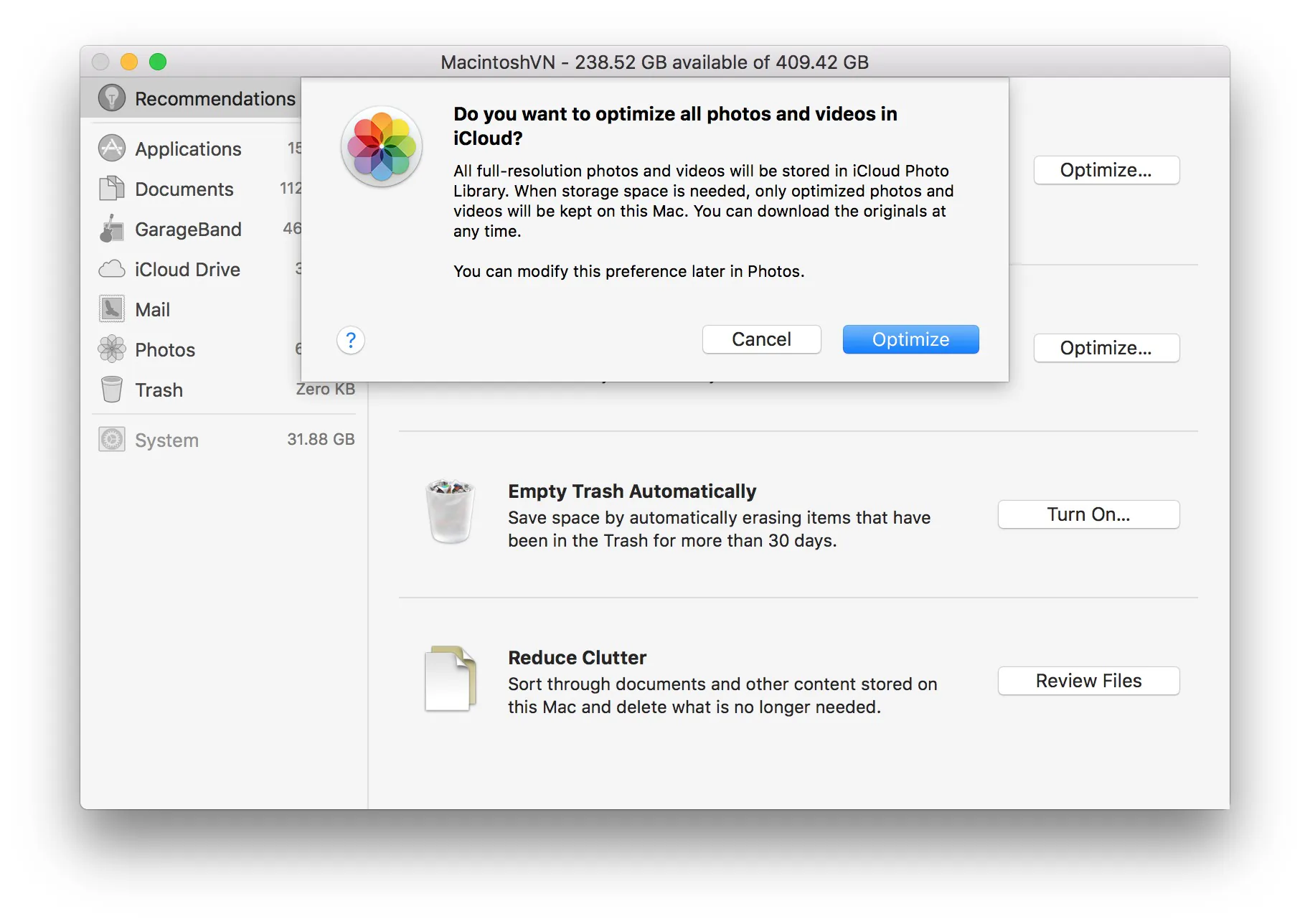Click the lower Optimize... button

click(x=1106, y=348)
